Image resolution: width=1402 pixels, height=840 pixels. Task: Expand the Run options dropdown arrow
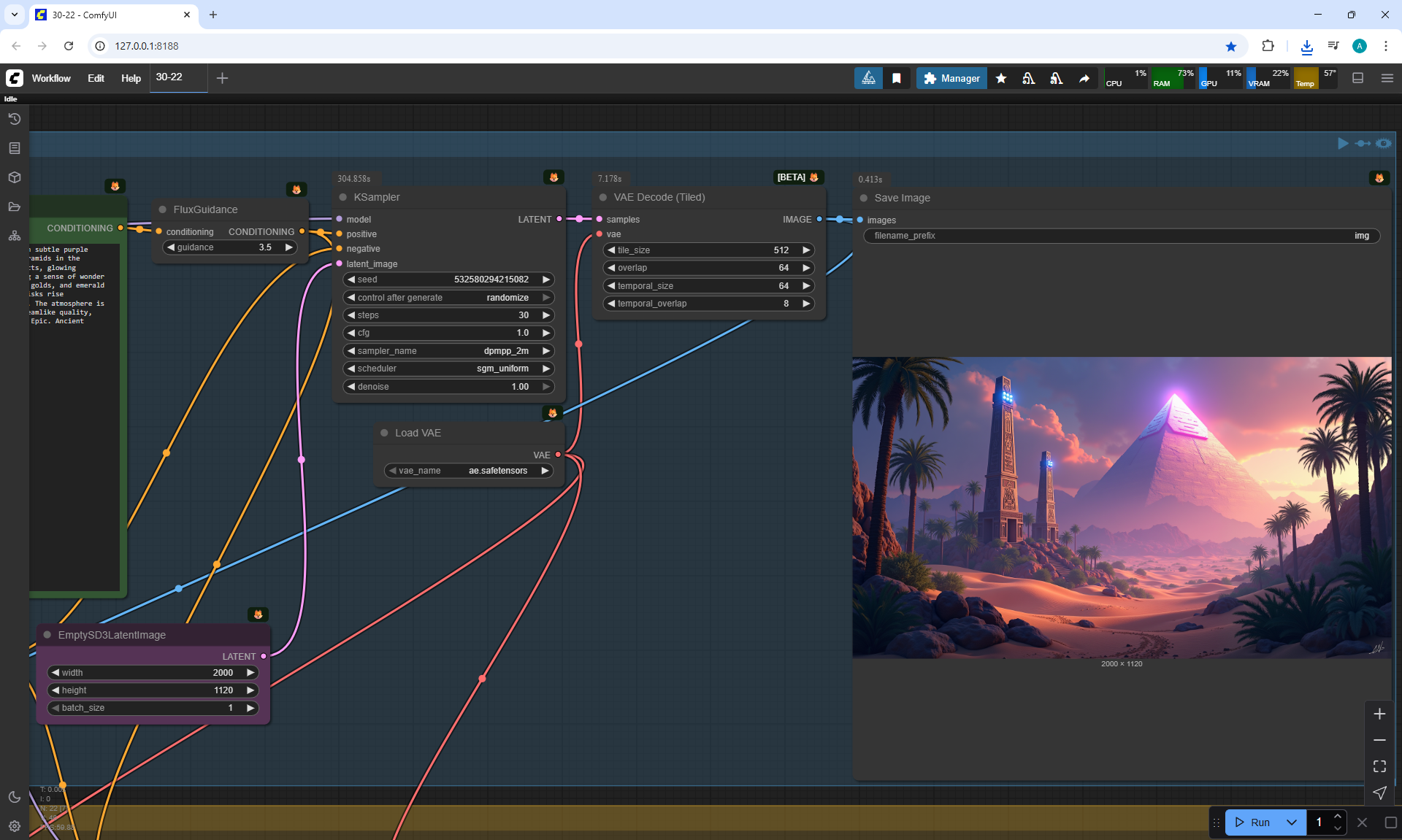pos(1292,822)
